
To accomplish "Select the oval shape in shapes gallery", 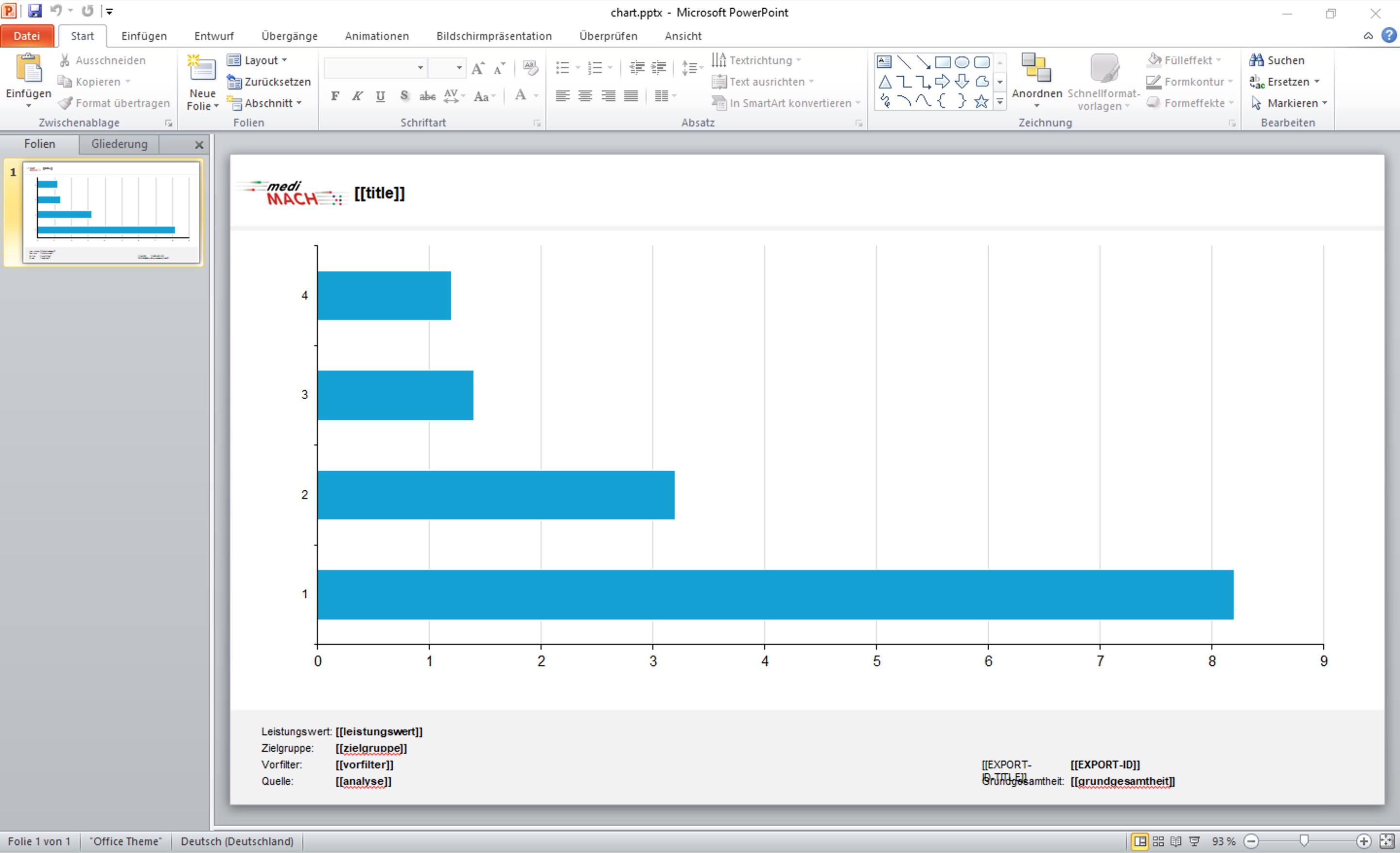I will click(x=962, y=62).
